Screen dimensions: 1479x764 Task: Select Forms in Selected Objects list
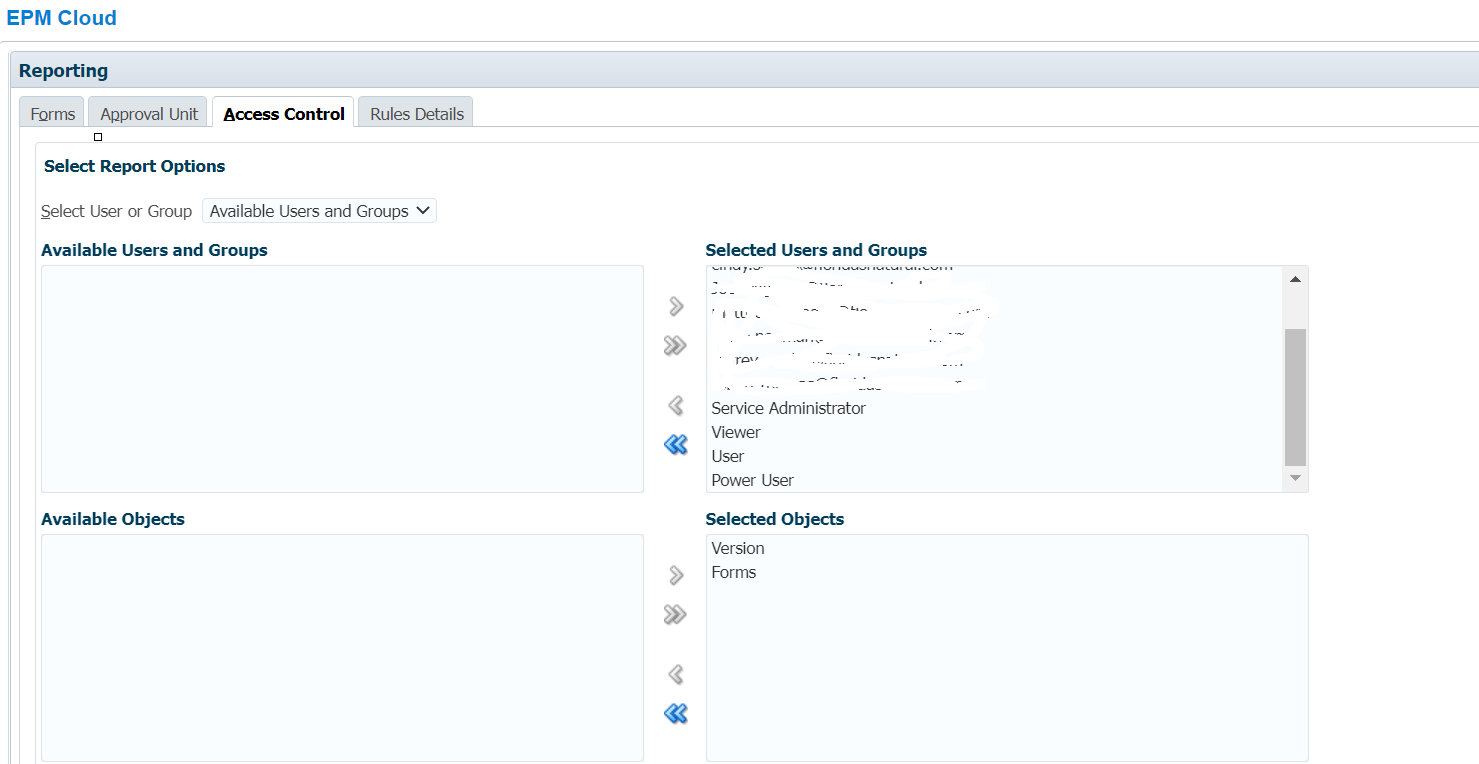(x=734, y=572)
